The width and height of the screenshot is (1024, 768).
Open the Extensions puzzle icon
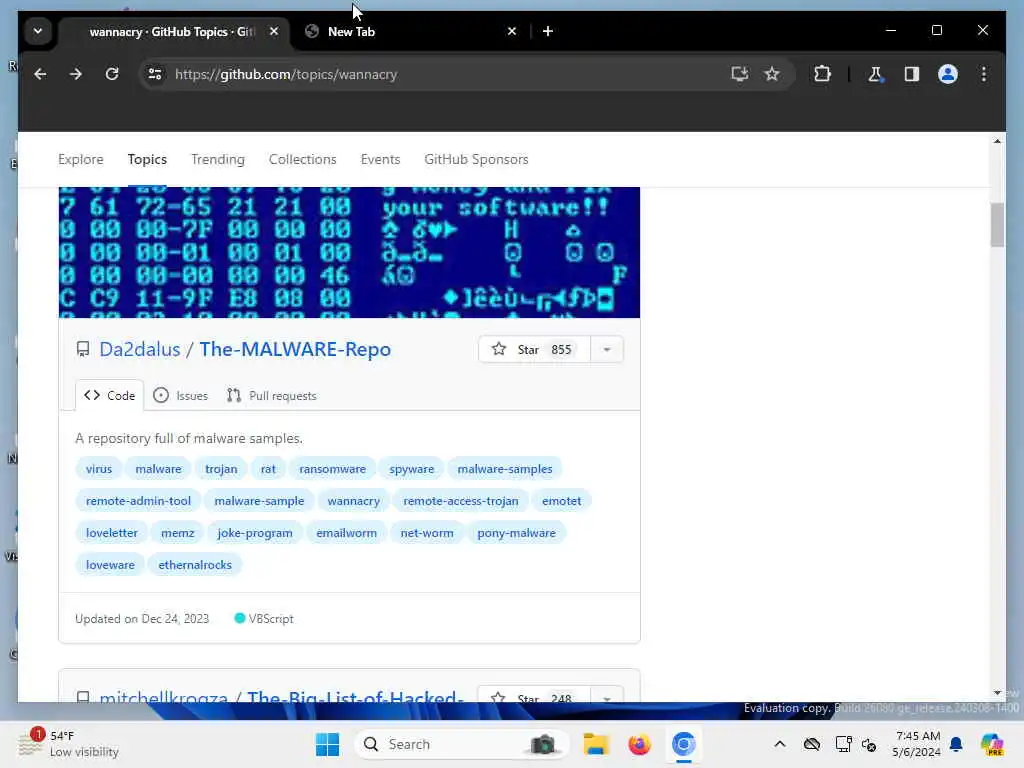pos(822,74)
